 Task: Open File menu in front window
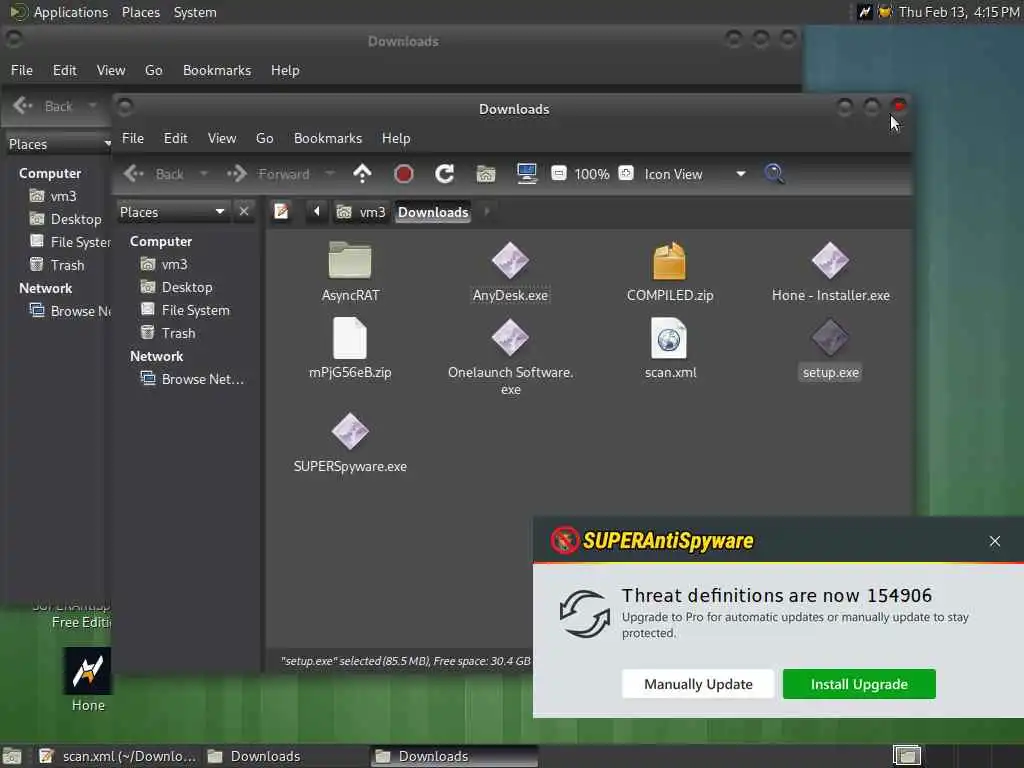coord(133,138)
